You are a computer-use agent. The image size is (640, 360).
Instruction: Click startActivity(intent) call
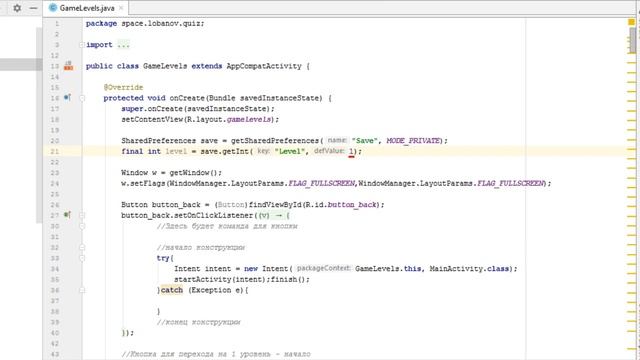[220, 280]
